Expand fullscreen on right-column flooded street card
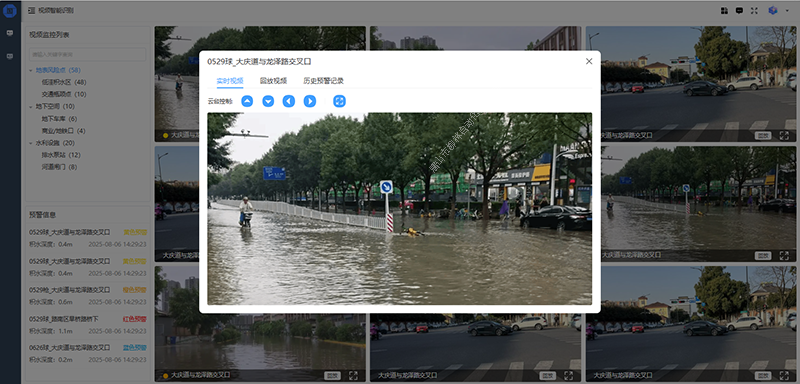This screenshot has width=800, height=384. [x=784, y=255]
